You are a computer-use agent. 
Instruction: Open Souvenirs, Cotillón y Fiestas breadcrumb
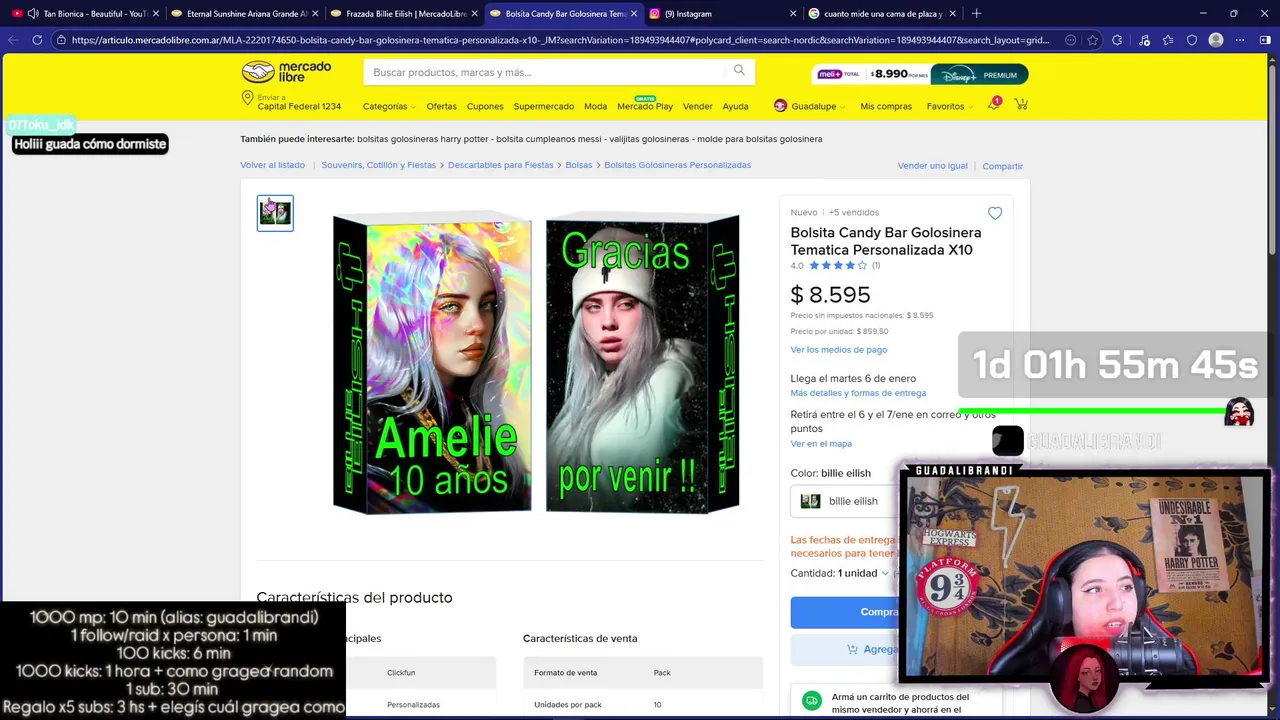379,165
